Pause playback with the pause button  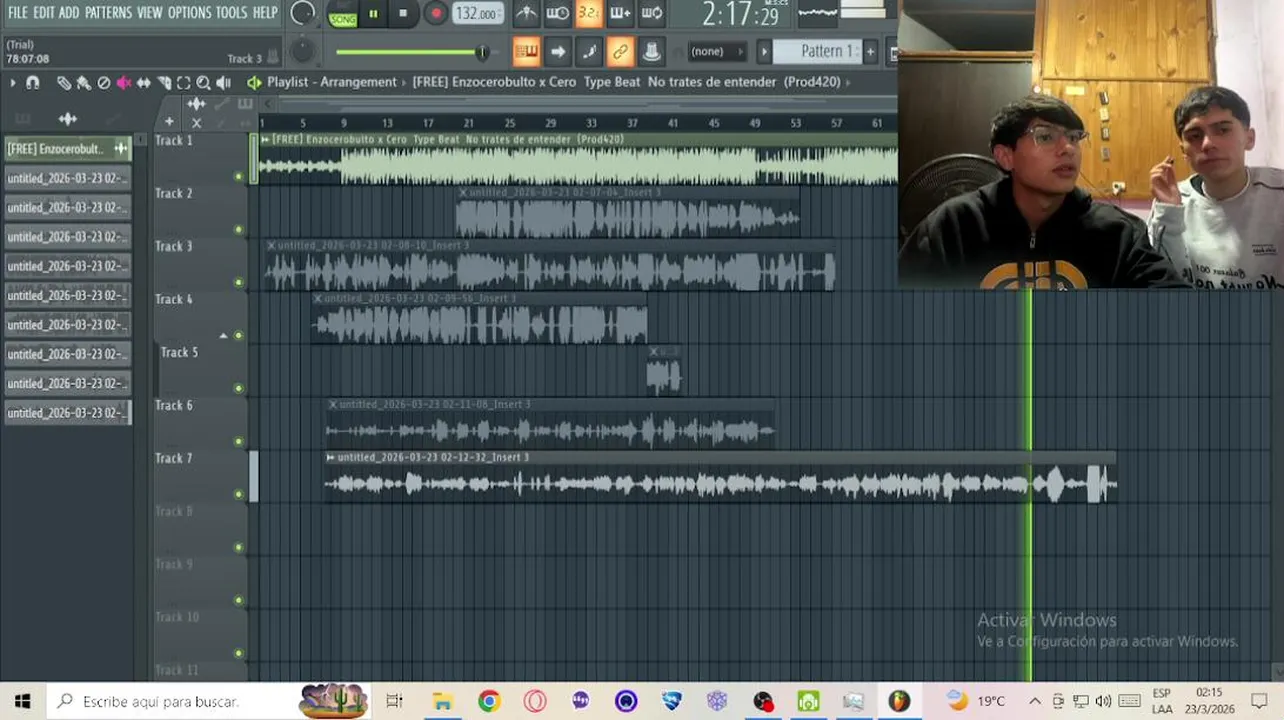374,14
